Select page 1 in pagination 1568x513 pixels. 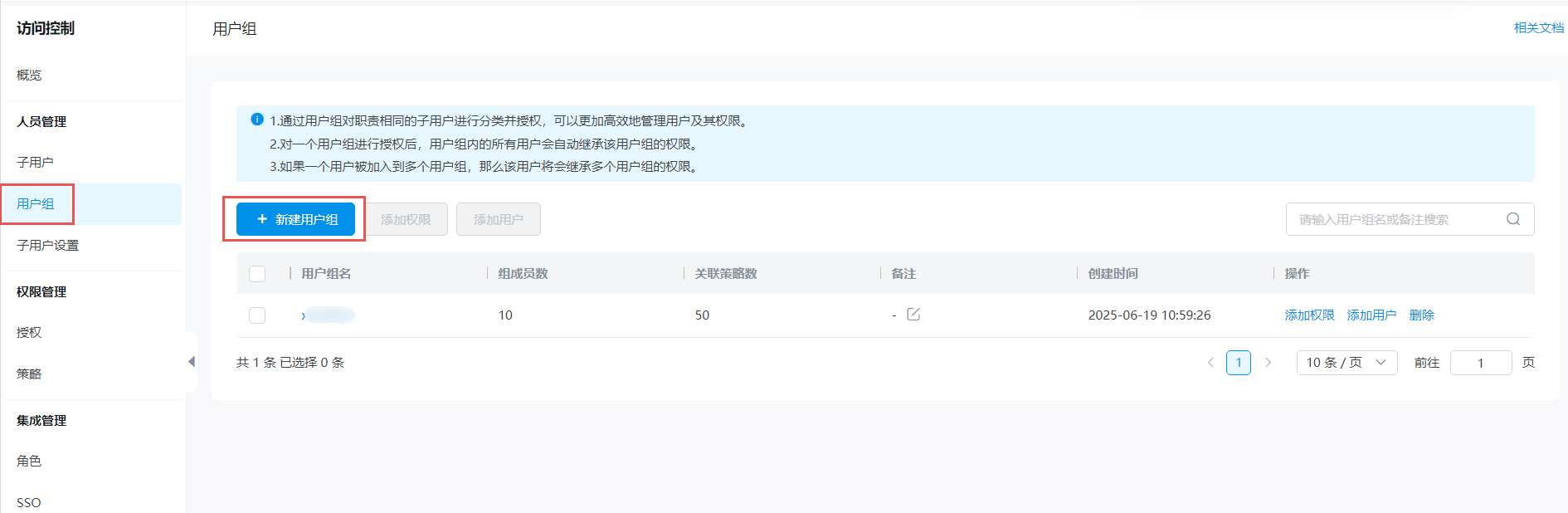[x=1239, y=363]
